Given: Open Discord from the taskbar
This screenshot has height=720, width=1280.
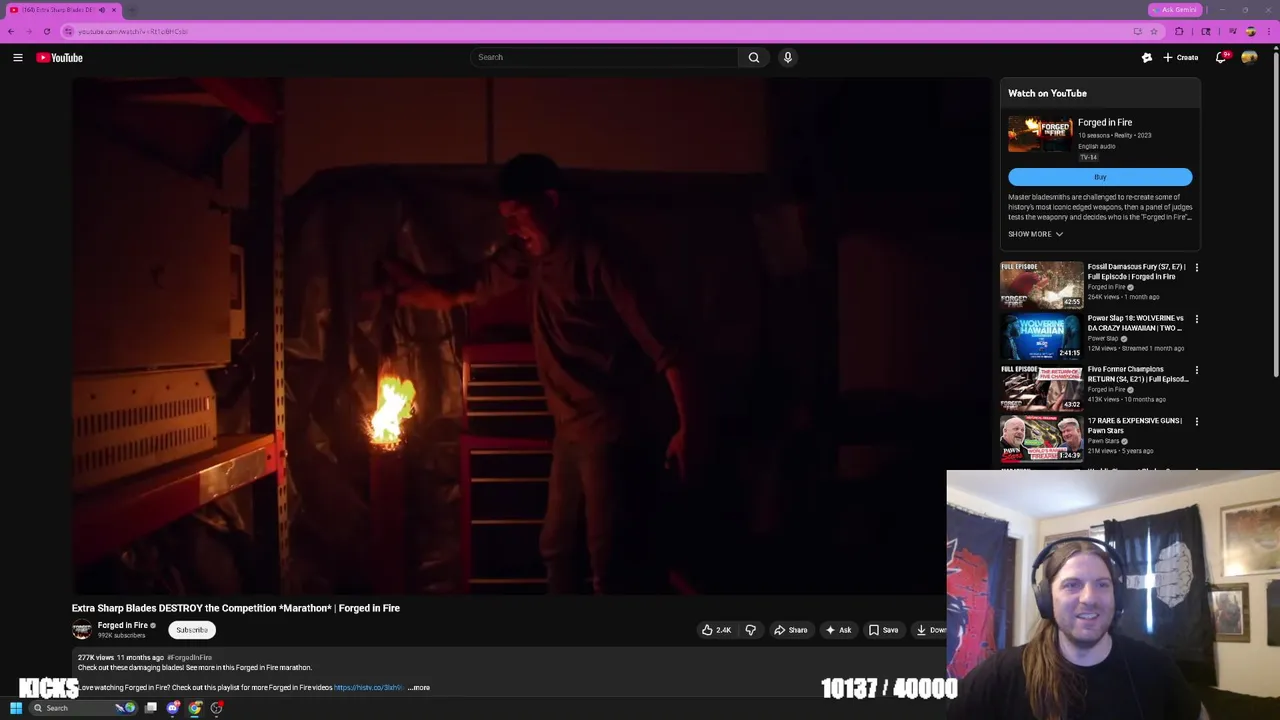Looking at the screenshot, I should coord(173,708).
